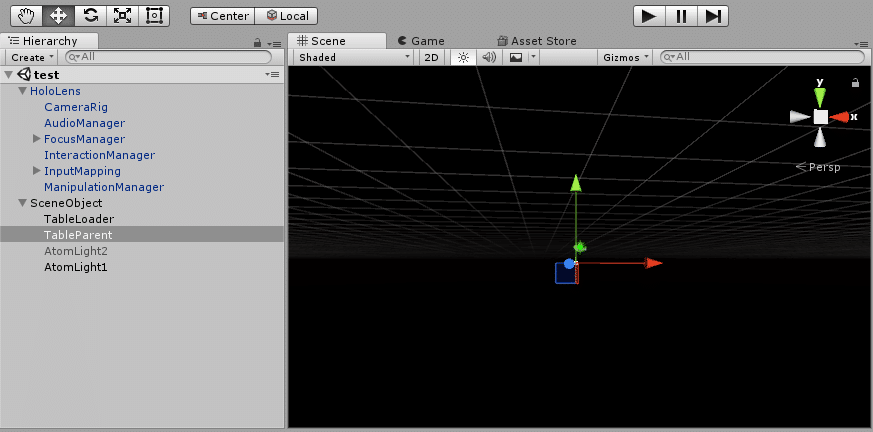Collapse the SceneObject arrow

pos(23,203)
